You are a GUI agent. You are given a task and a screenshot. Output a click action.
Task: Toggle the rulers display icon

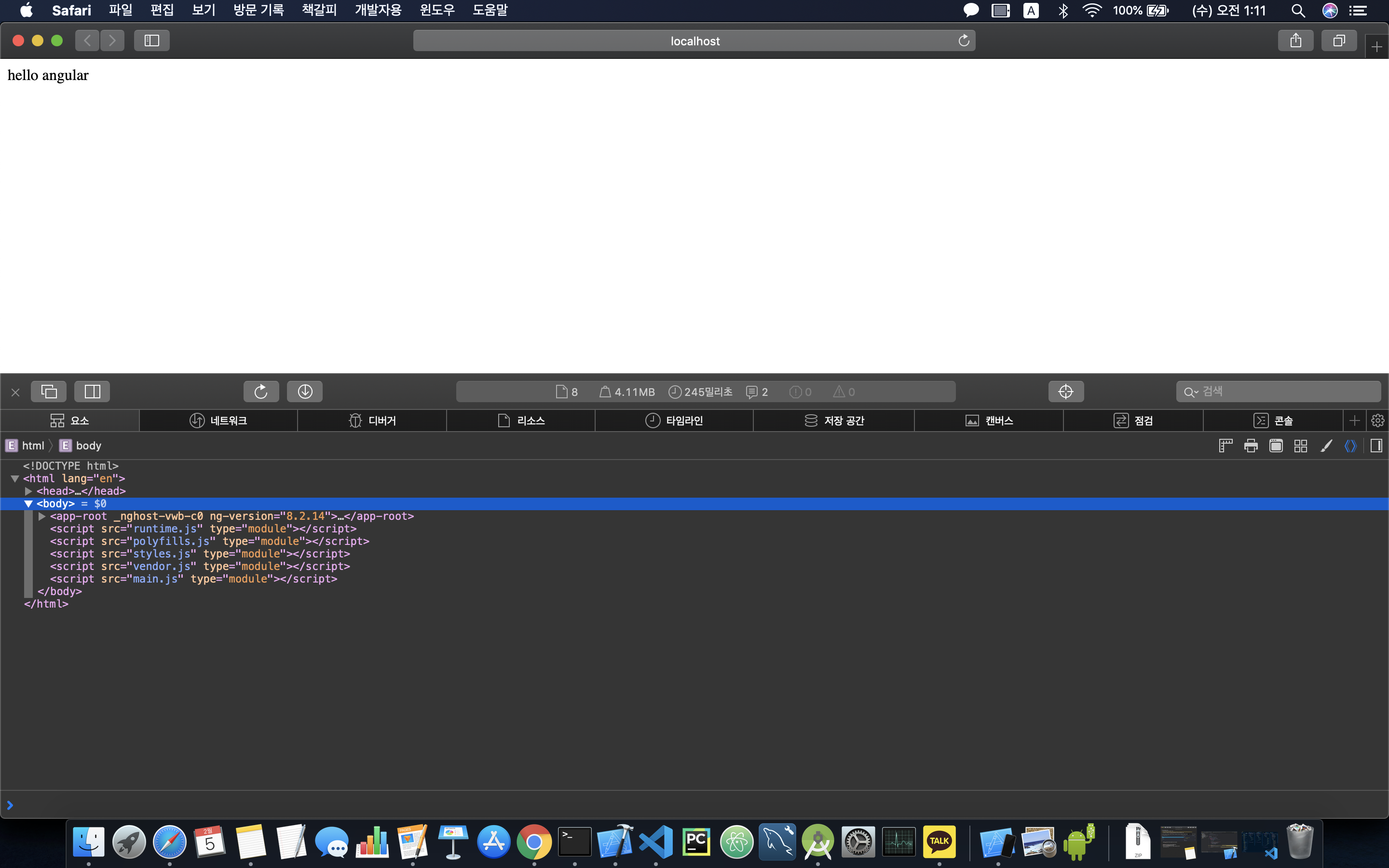click(x=1226, y=446)
